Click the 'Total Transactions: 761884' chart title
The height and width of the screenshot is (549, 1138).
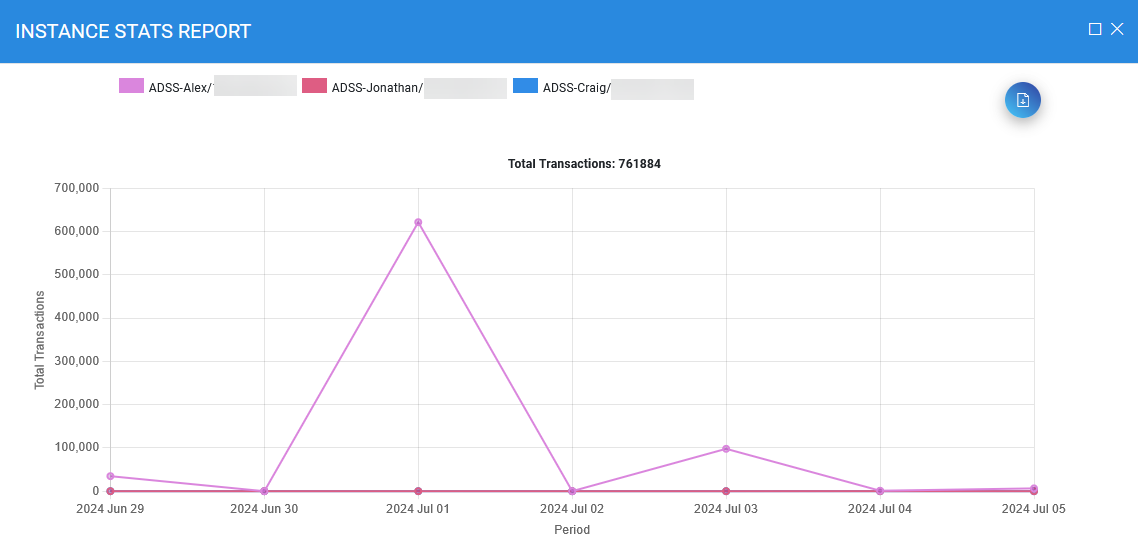tap(584, 164)
